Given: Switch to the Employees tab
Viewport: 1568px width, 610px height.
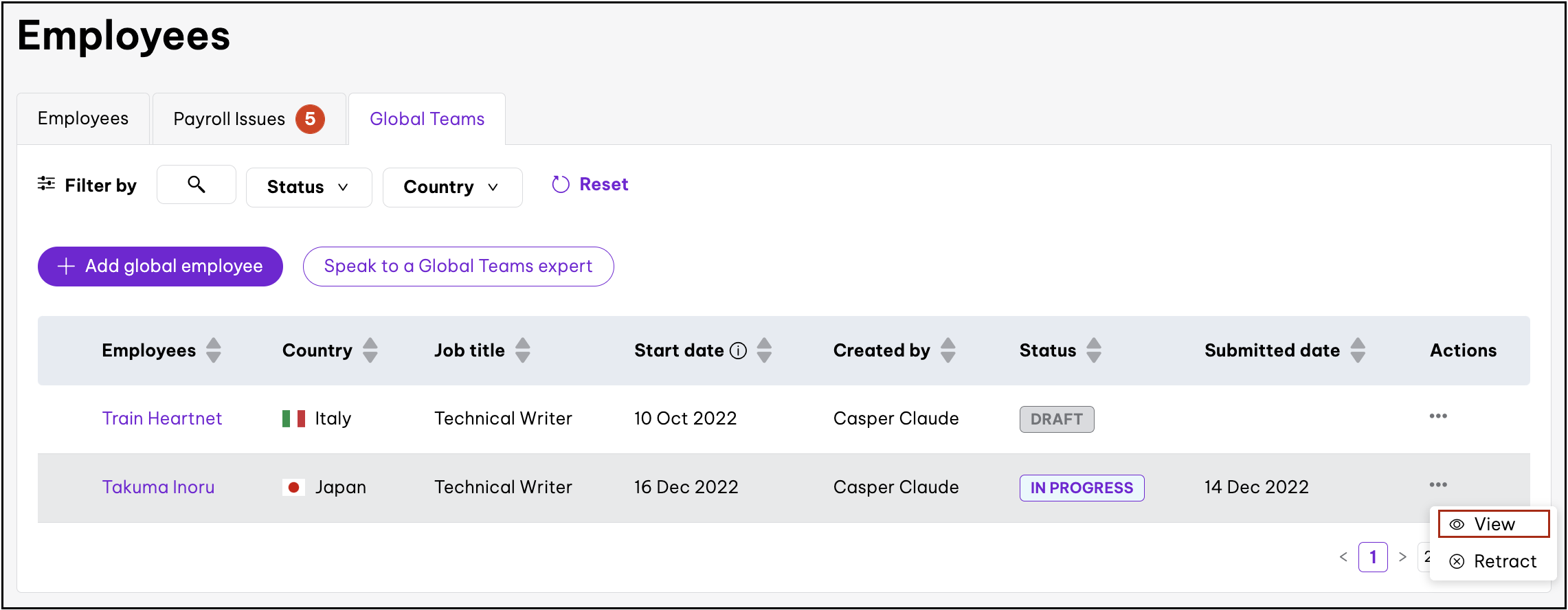Looking at the screenshot, I should click(x=83, y=119).
